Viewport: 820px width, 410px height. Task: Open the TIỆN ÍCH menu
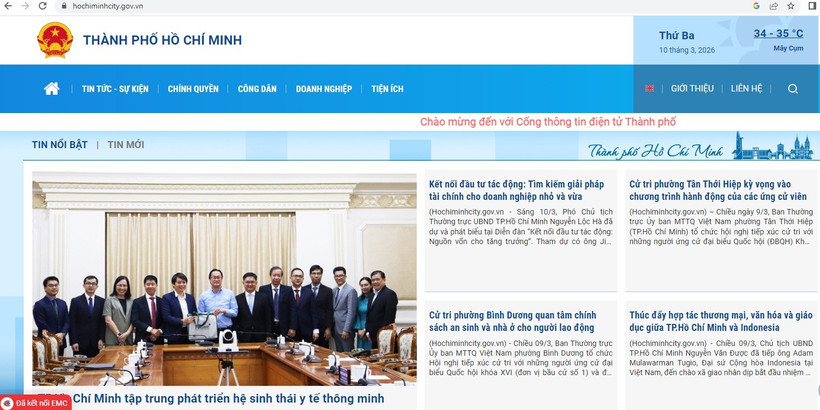388,89
